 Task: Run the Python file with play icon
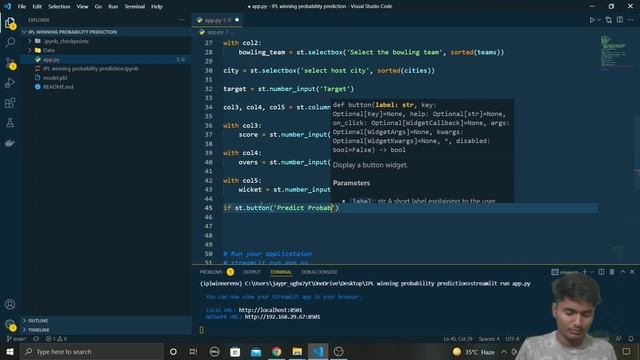point(592,20)
